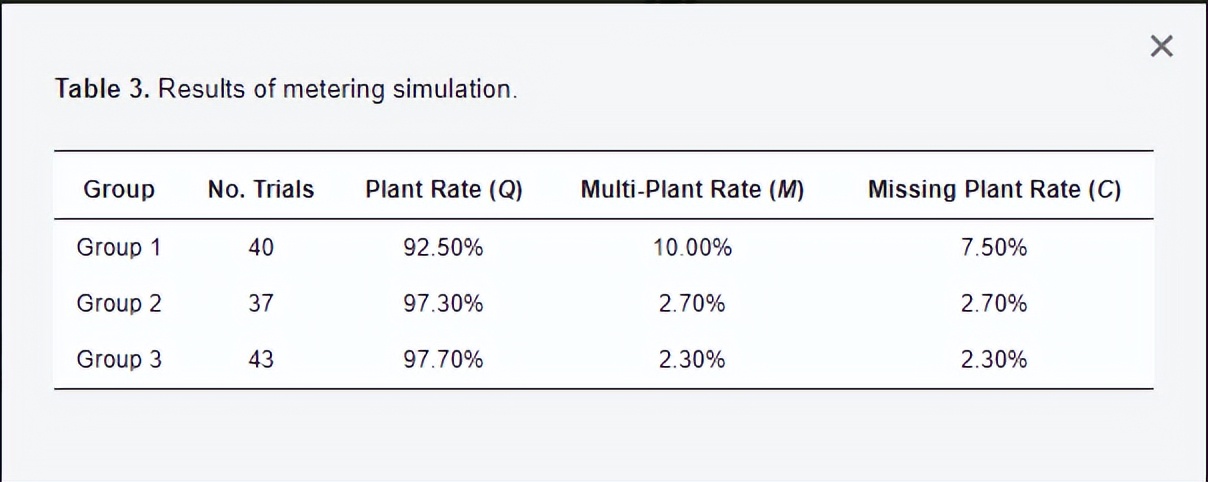
Task: Click the Group column header
Action: 119,190
